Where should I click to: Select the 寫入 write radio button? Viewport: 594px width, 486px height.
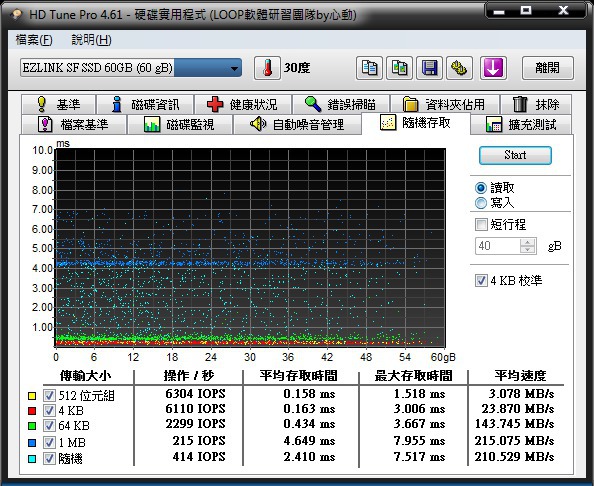pos(481,203)
